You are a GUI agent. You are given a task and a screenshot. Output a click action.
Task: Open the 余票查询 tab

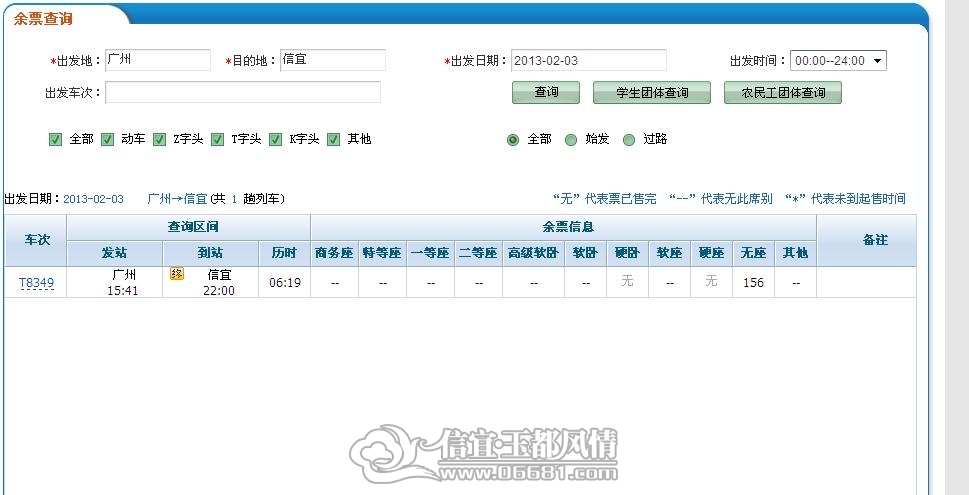coord(43,19)
